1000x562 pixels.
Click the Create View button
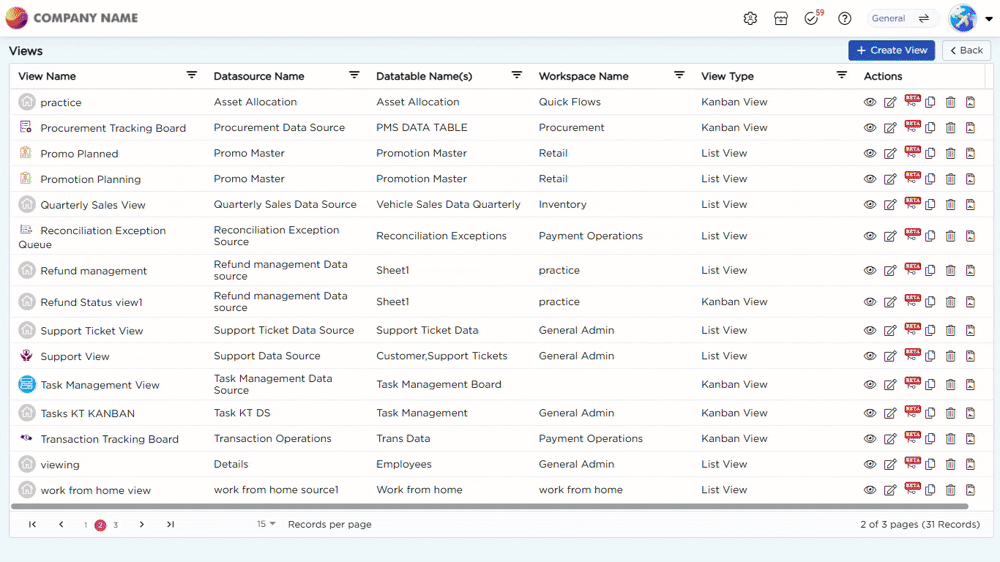pos(891,50)
